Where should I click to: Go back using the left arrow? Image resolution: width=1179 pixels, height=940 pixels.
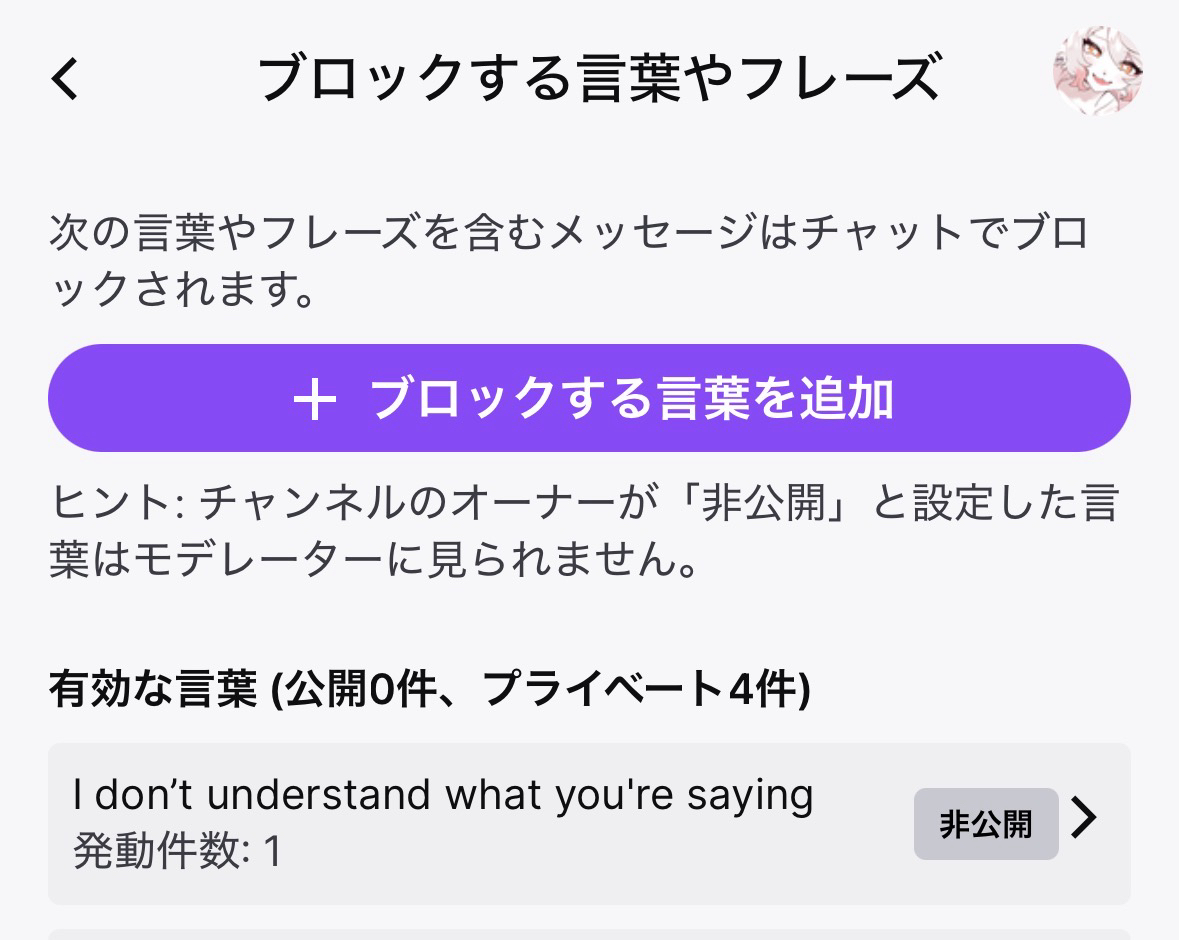(66, 79)
